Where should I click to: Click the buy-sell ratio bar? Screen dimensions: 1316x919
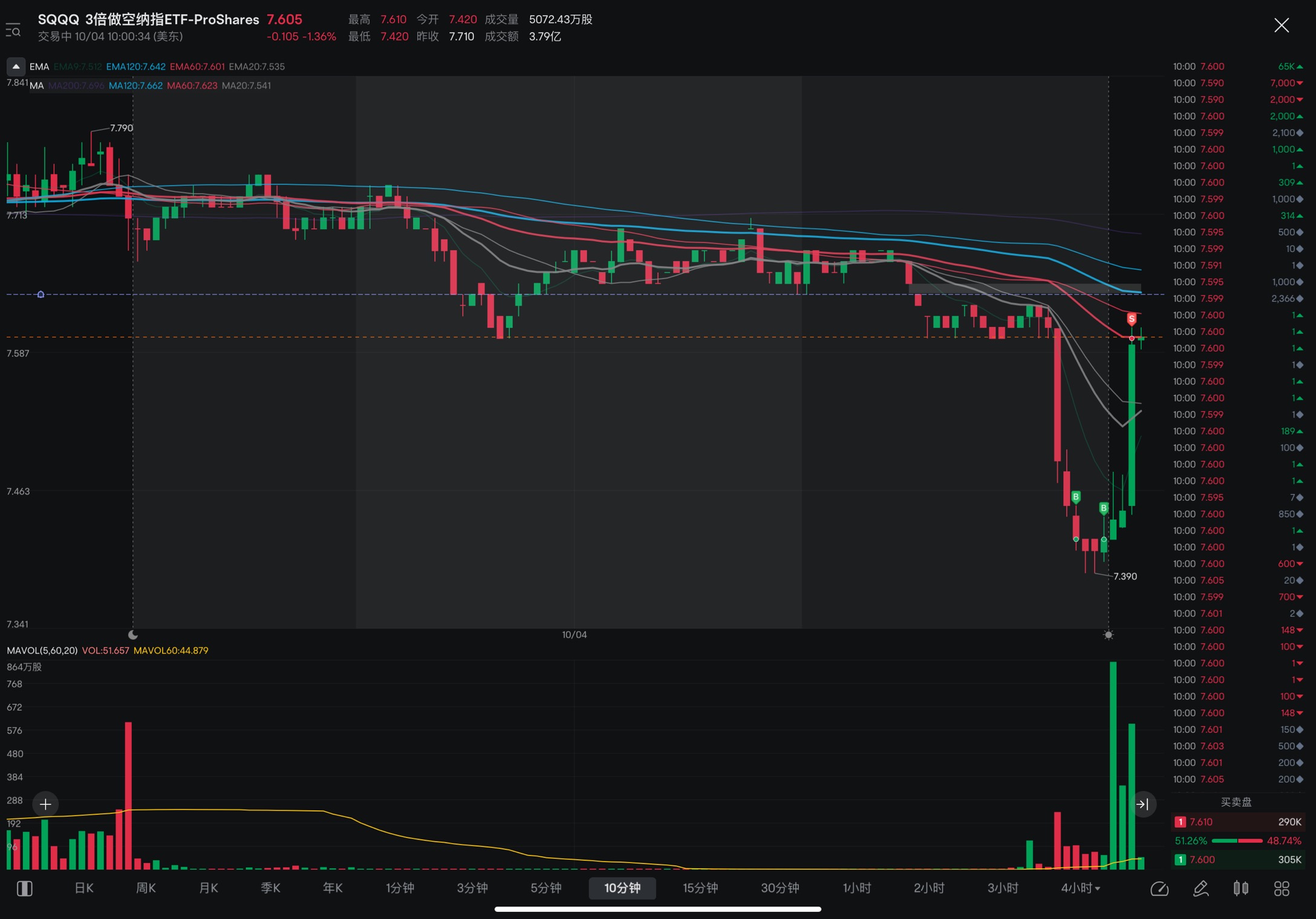point(1237,841)
